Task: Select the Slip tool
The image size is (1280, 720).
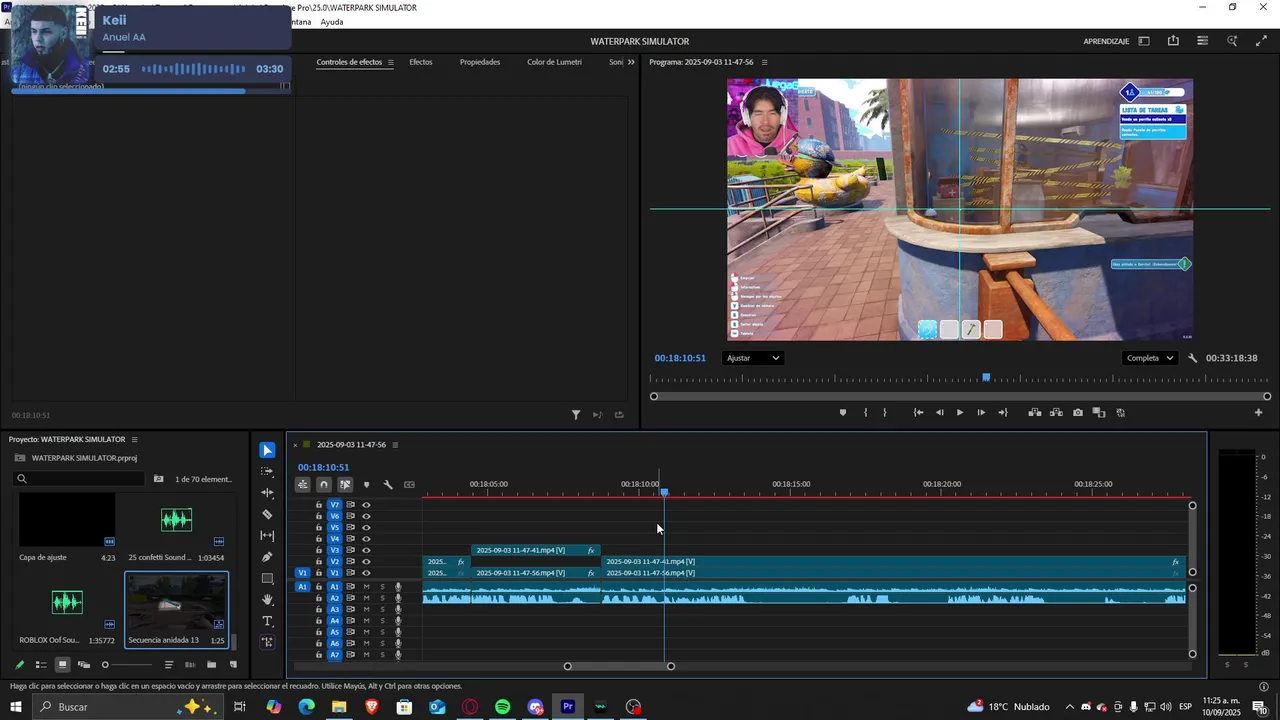Action: click(x=267, y=536)
